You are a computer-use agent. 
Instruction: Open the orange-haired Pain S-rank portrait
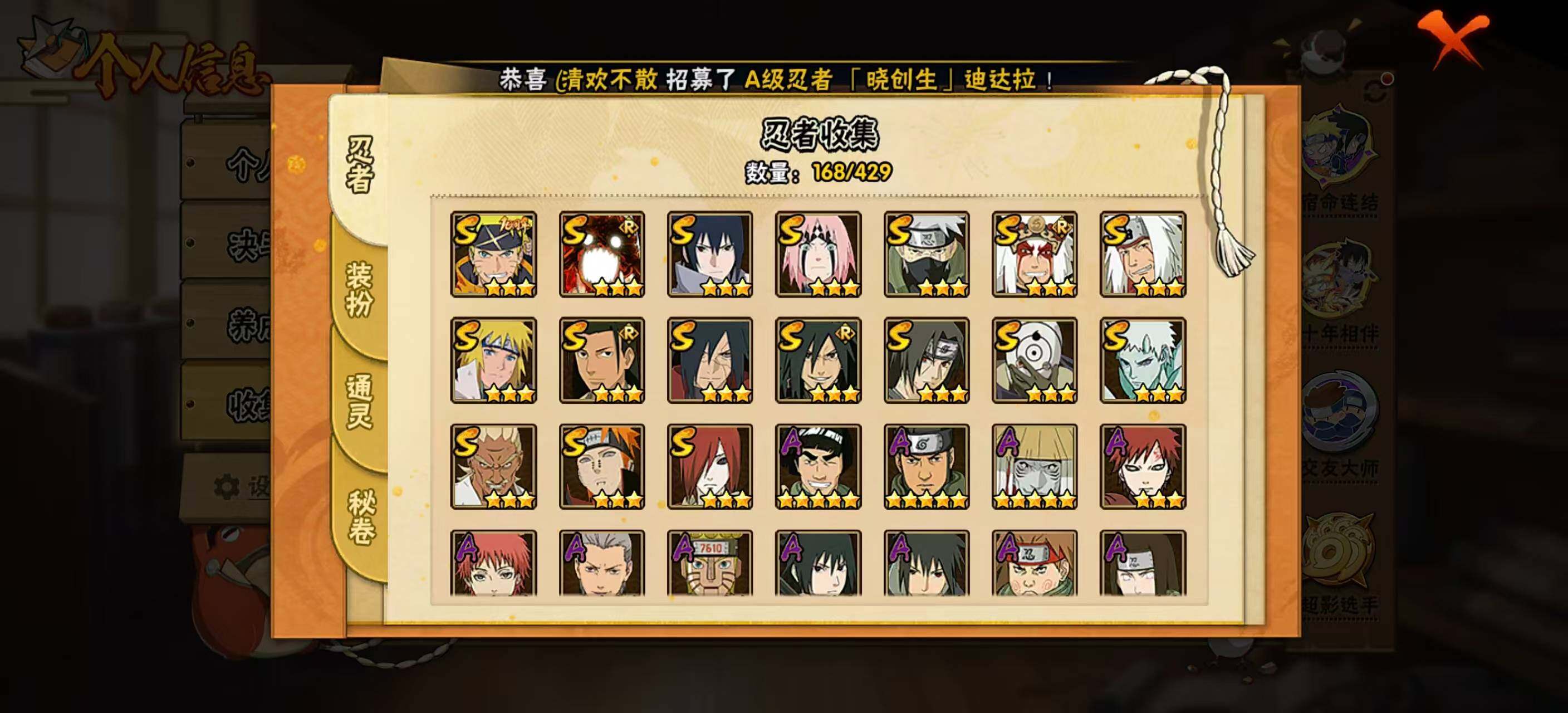point(602,467)
